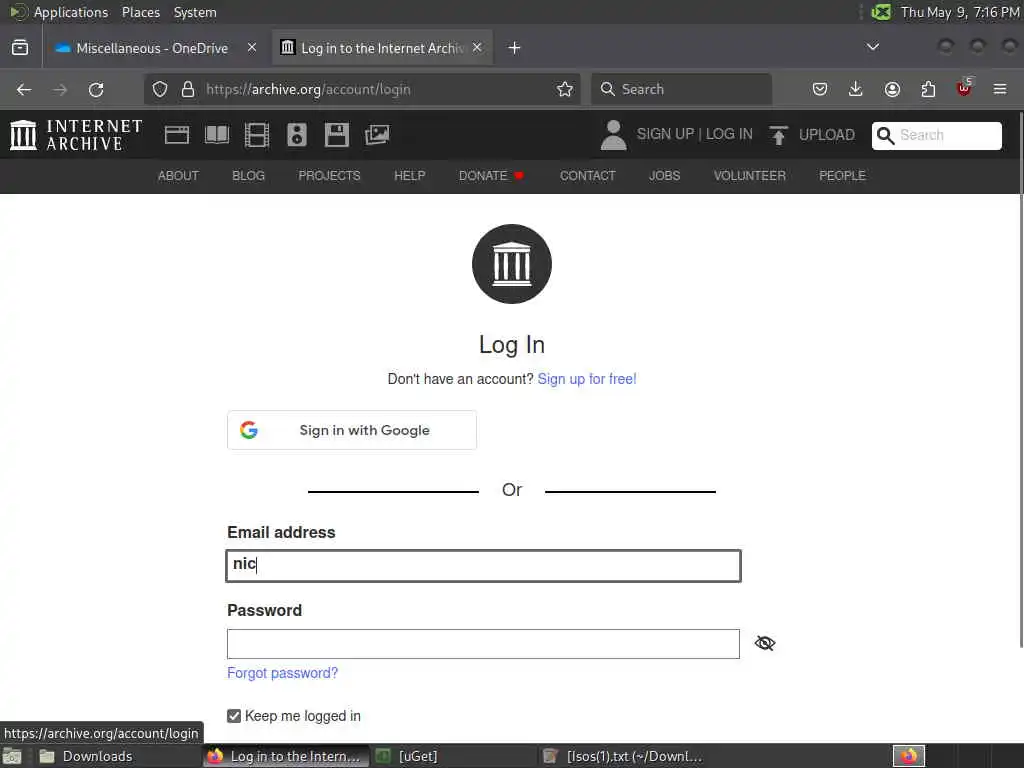
Task: Open the Texts book icon
Action: (x=217, y=135)
